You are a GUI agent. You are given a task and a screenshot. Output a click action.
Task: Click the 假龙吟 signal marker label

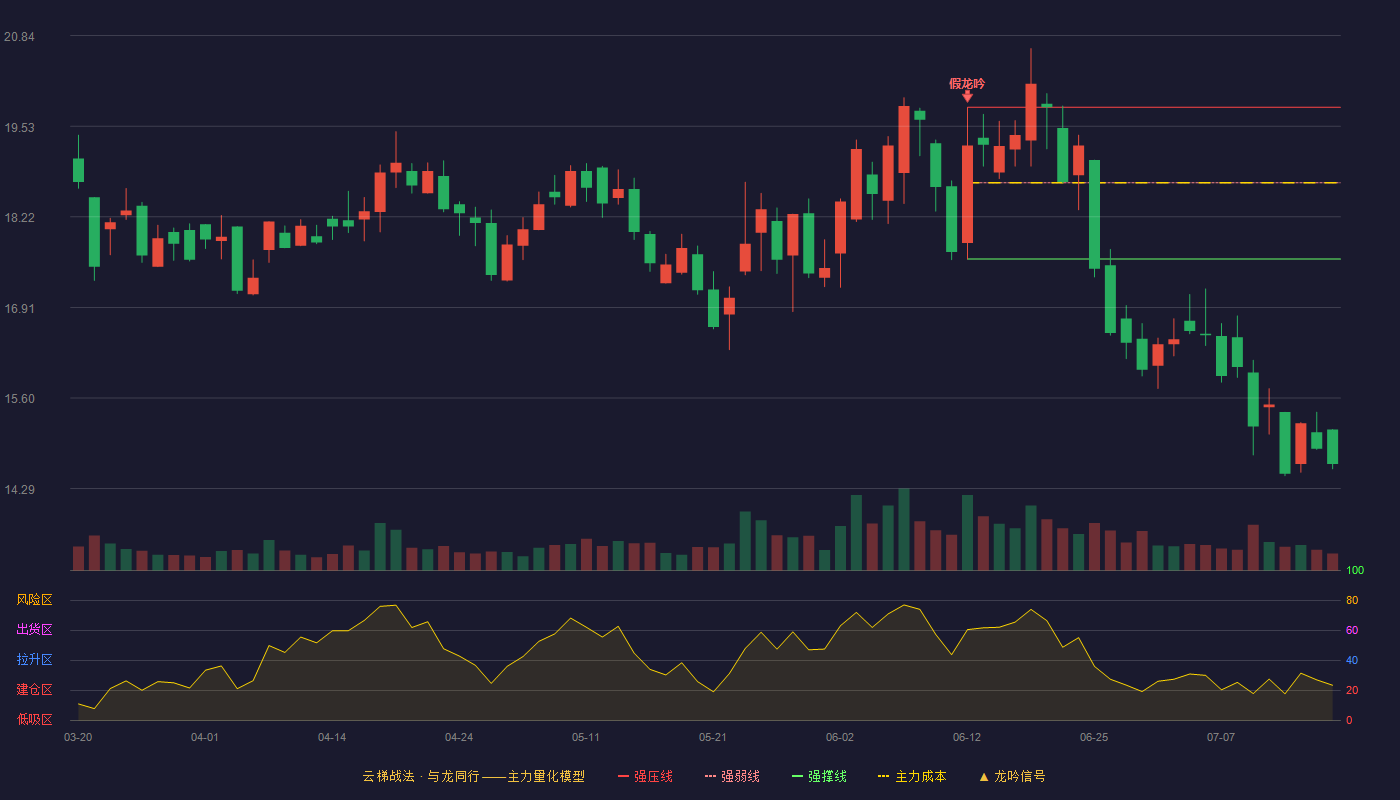[967, 84]
